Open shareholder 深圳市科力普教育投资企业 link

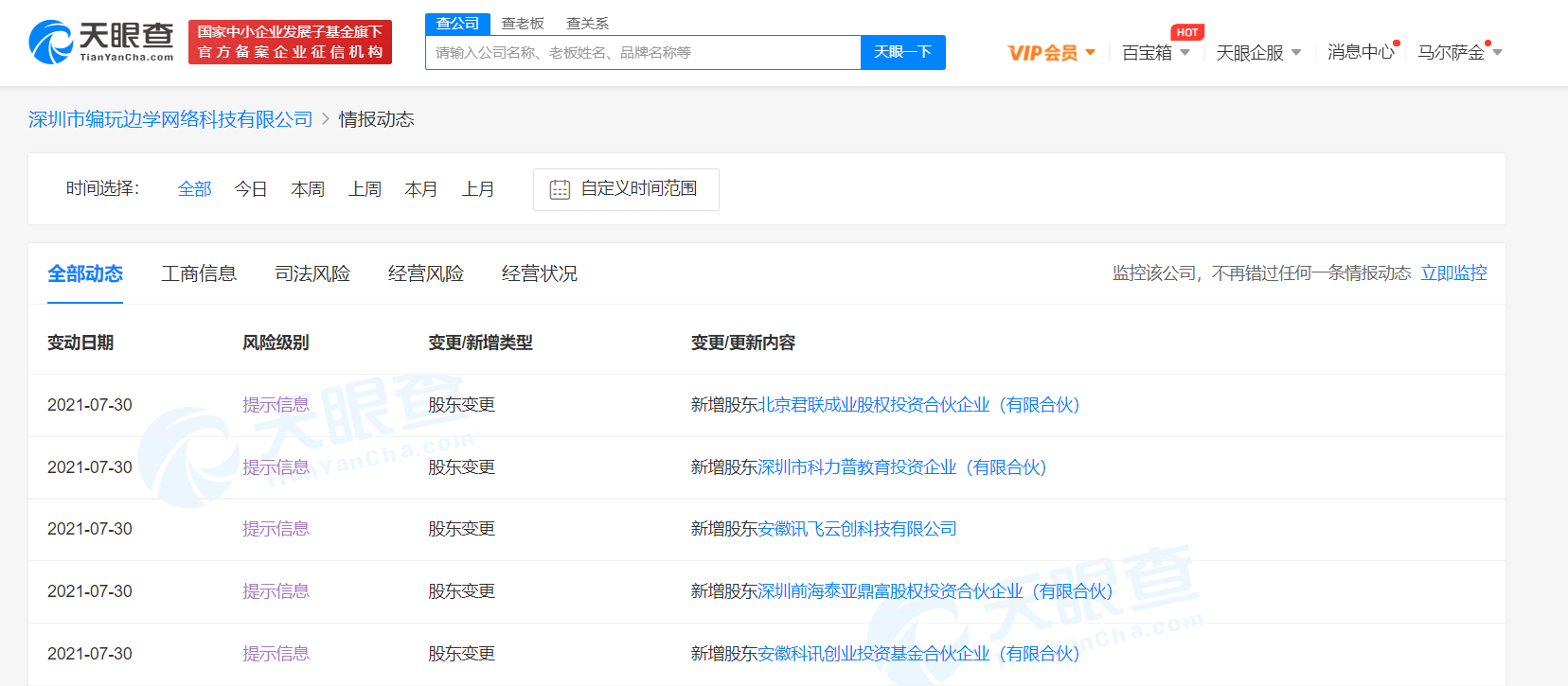(902, 467)
